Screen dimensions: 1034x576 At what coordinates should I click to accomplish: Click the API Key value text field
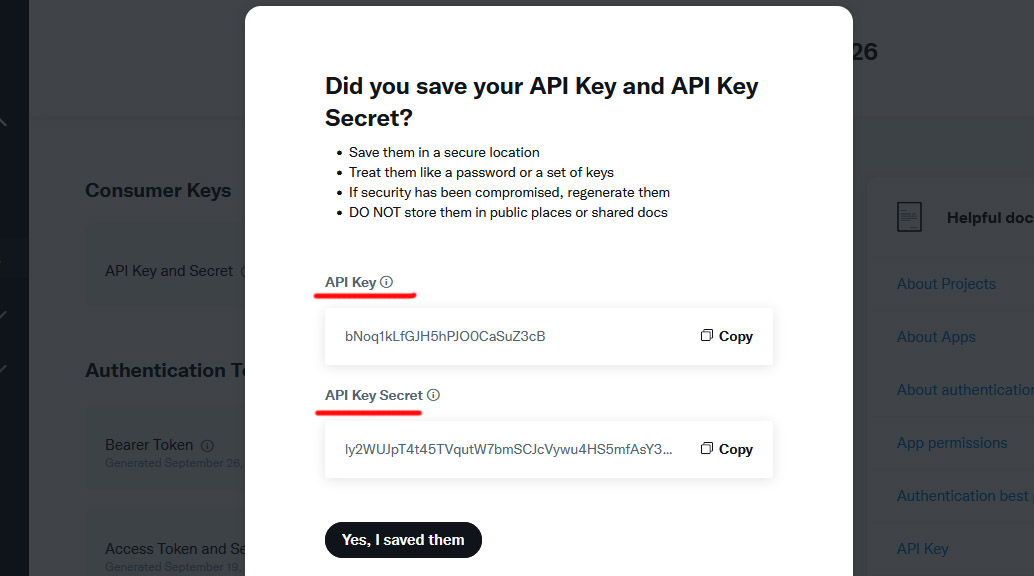(445, 336)
